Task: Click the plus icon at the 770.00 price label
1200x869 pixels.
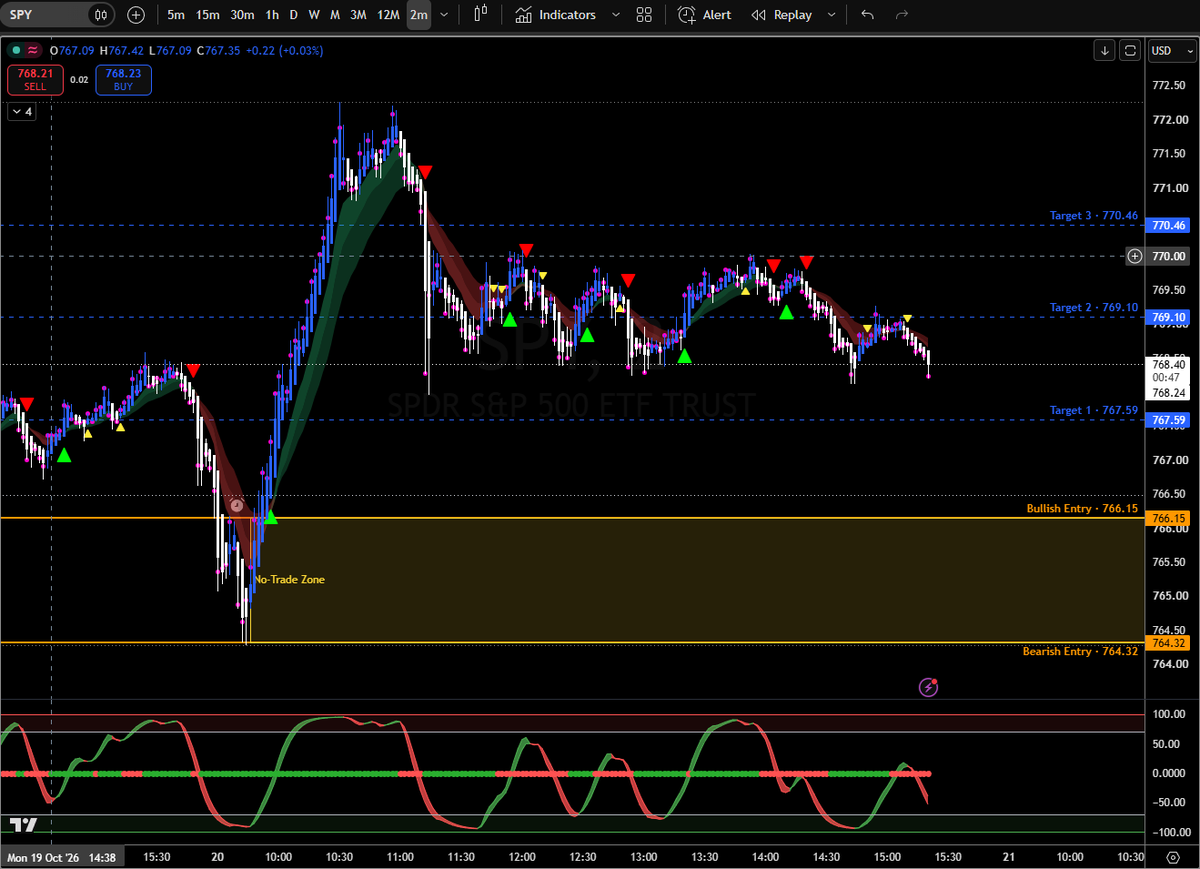Action: pos(1134,256)
